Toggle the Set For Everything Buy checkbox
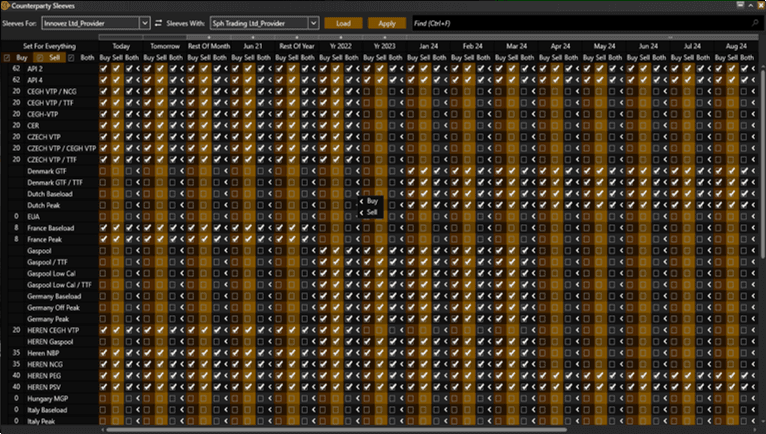This screenshot has height=434, width=766. pos(8,58)
